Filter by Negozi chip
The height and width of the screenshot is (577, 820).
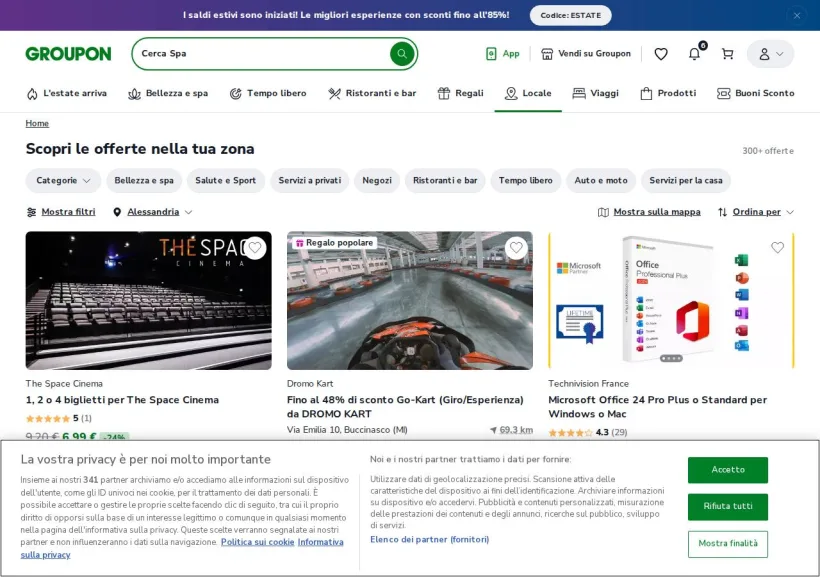[377, 180]
